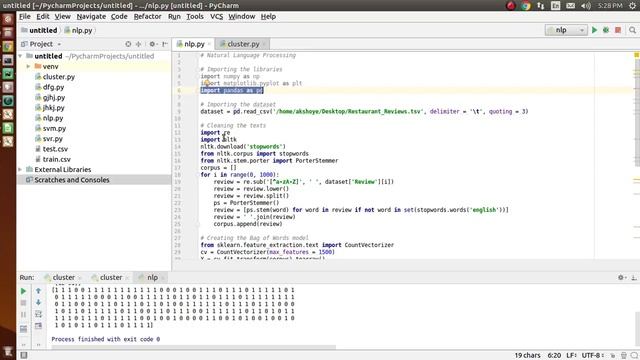
Task: Toggle read-only lock icon in status bar
Action: (x=613, y=356)
